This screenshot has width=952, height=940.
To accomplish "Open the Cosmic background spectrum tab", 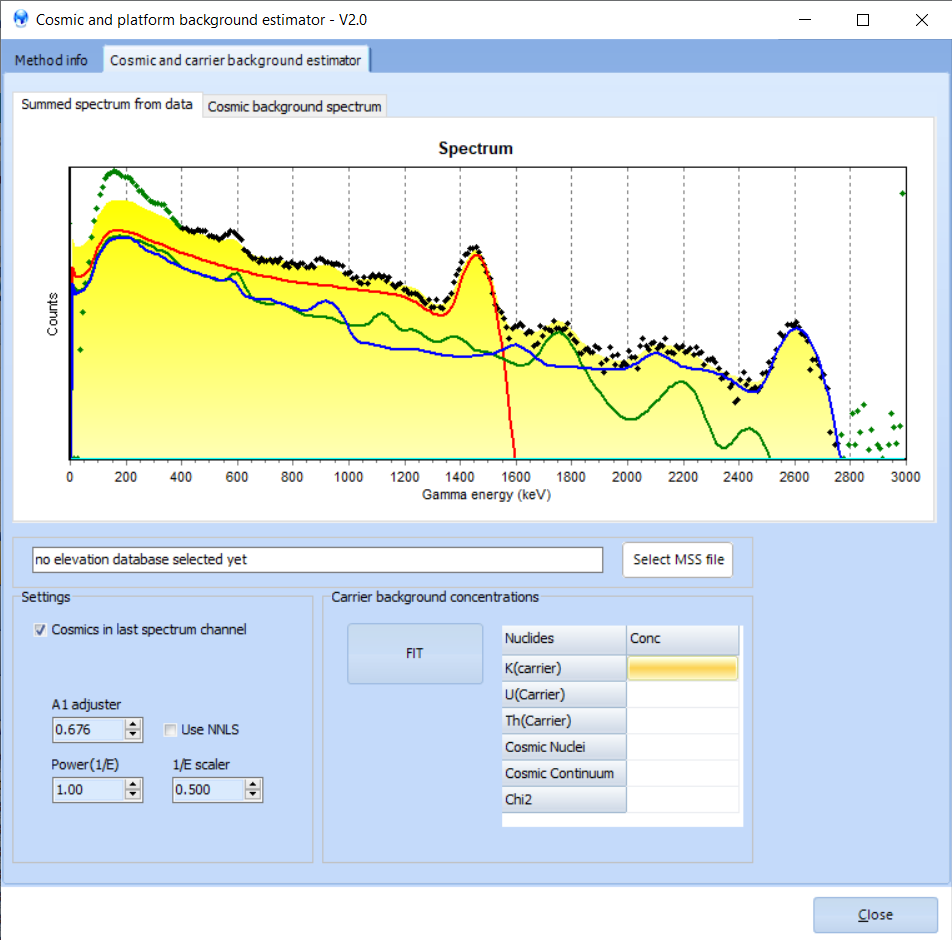I will click(294, 106).
